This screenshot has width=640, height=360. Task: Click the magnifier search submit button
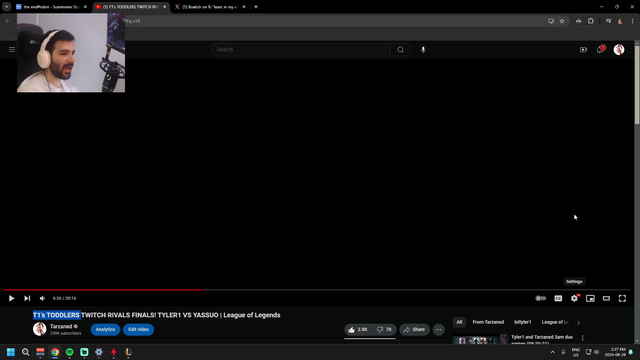point(400,49)
